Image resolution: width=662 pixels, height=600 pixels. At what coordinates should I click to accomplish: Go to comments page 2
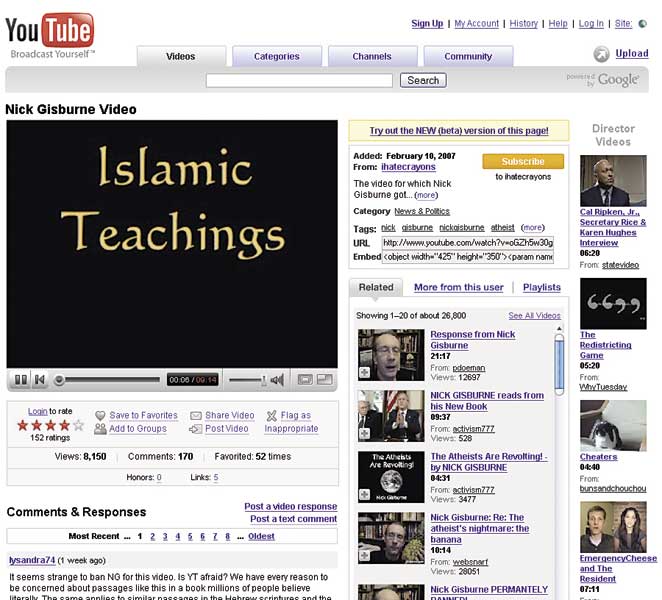click(152, 536)
